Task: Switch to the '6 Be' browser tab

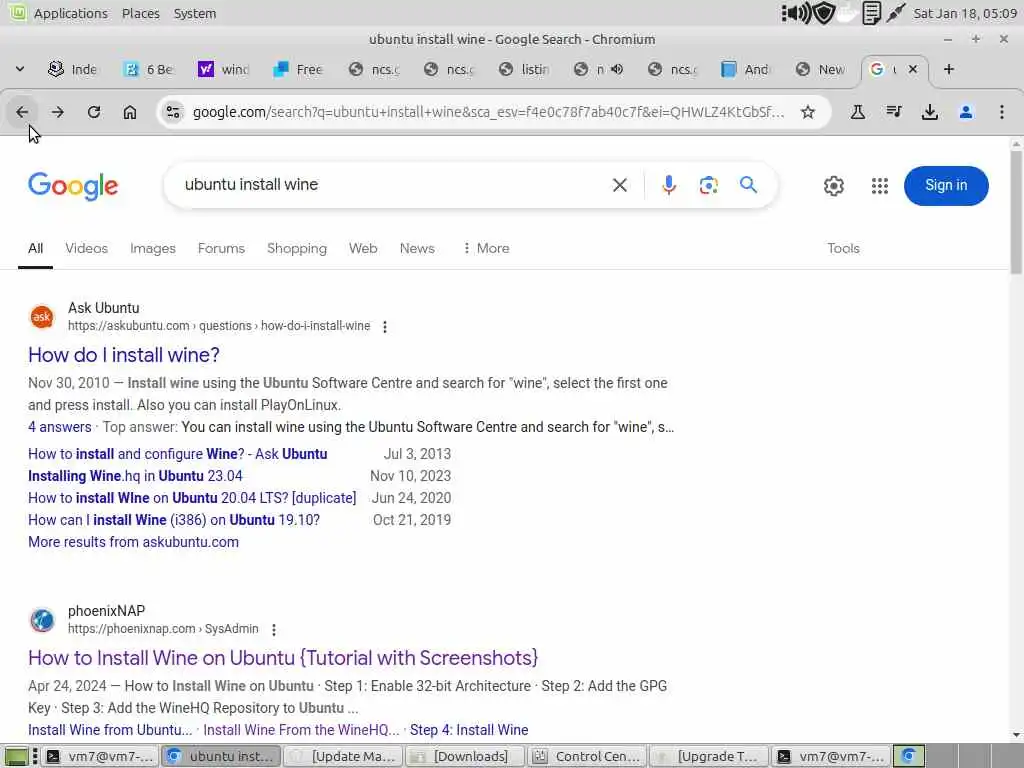Action: coord(149,69)
